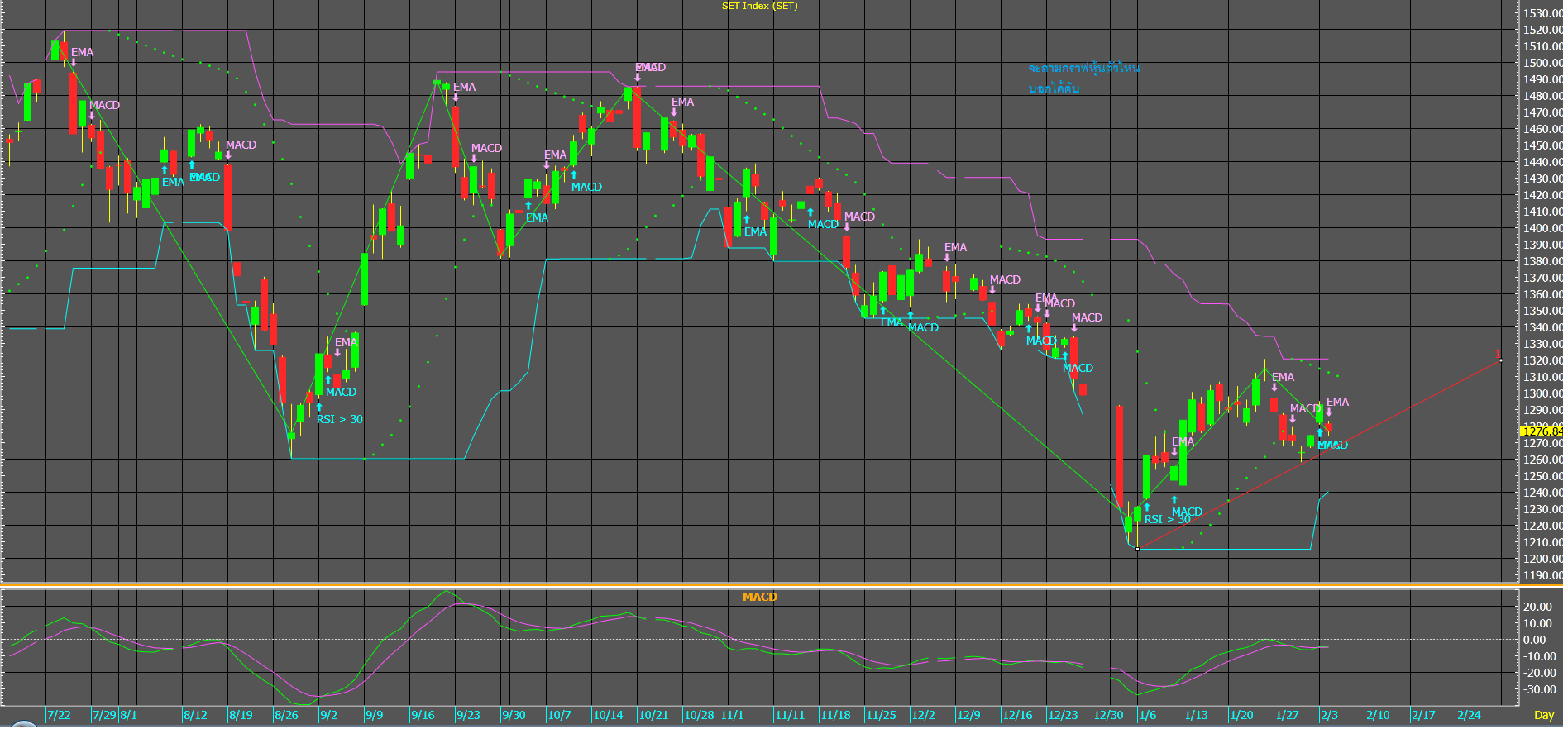Click the 9/16 date label

(x=423, y=715)
